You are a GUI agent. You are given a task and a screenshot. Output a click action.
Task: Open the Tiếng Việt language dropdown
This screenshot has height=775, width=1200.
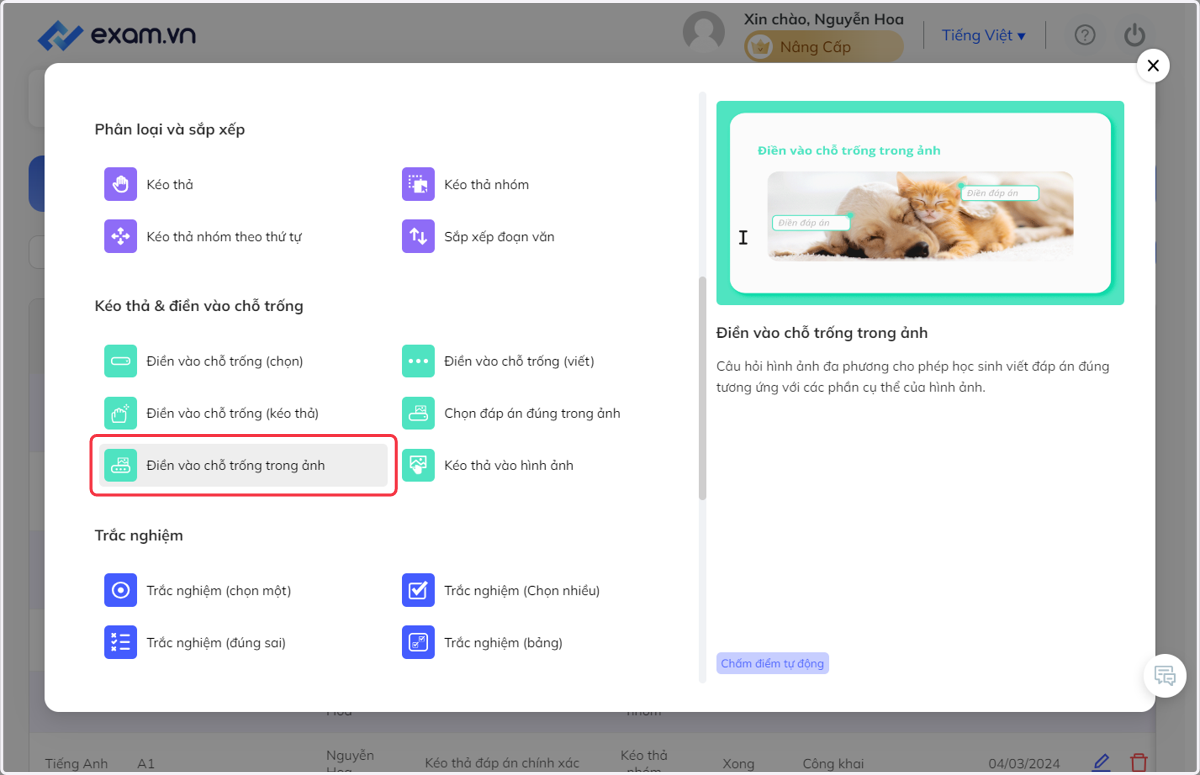(984, 35)
